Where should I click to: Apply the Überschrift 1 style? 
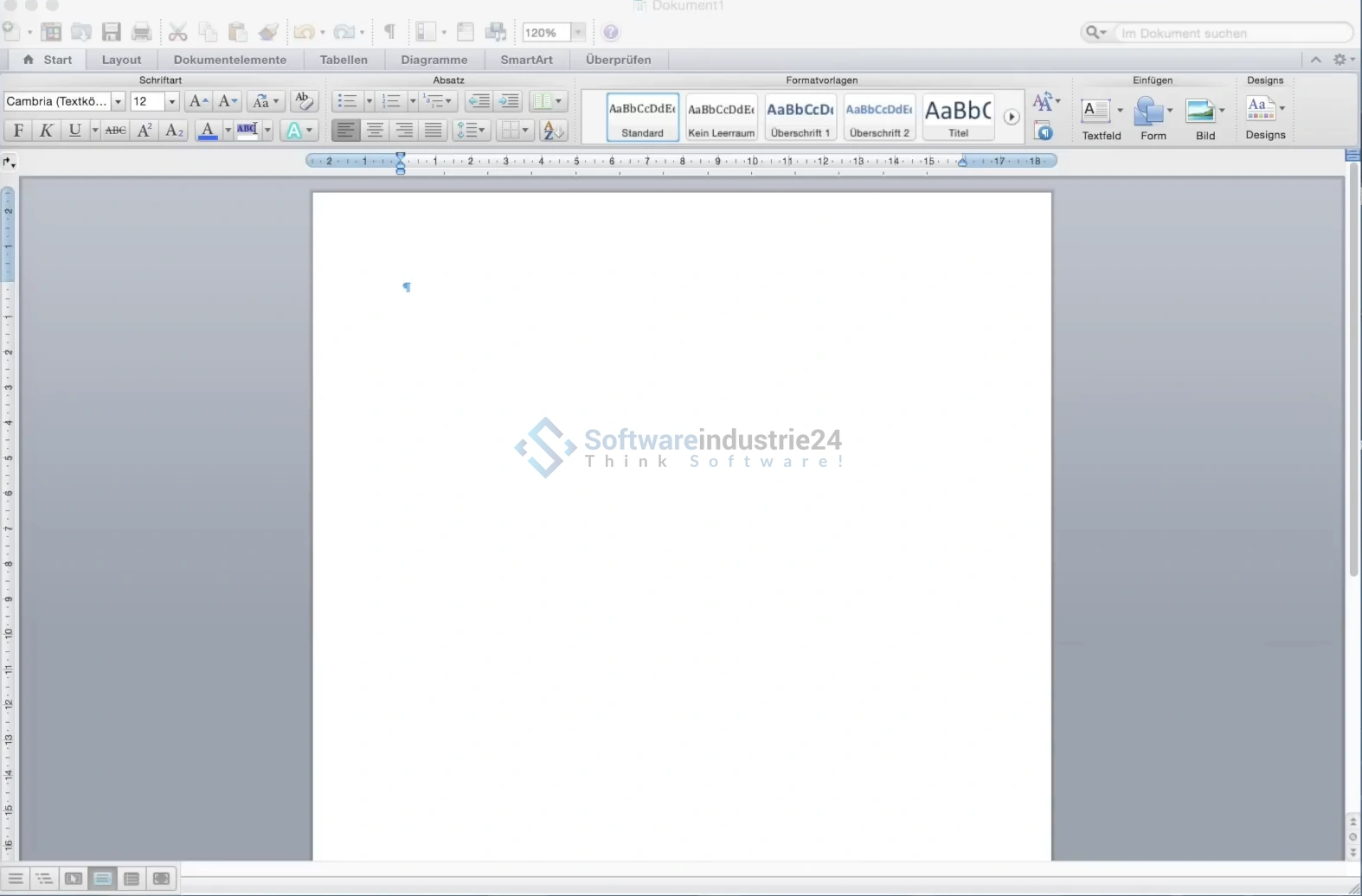point(800,117)
